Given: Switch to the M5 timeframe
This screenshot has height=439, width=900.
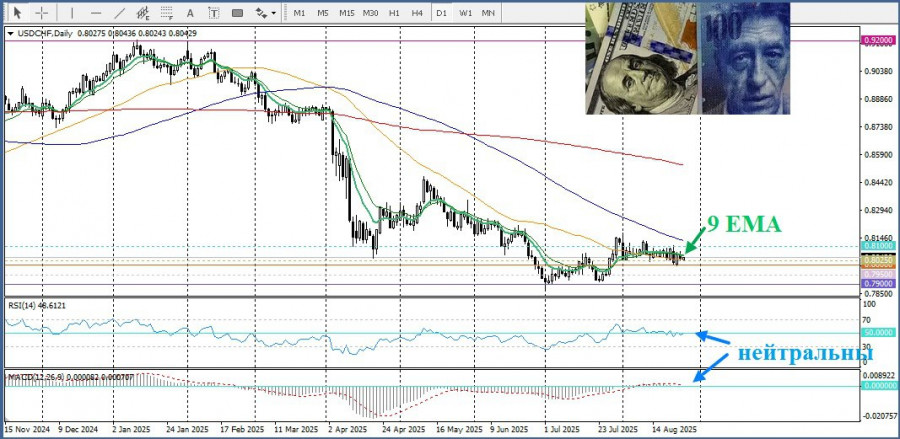Looking at the screenshot, I should [x=323, y=13].
